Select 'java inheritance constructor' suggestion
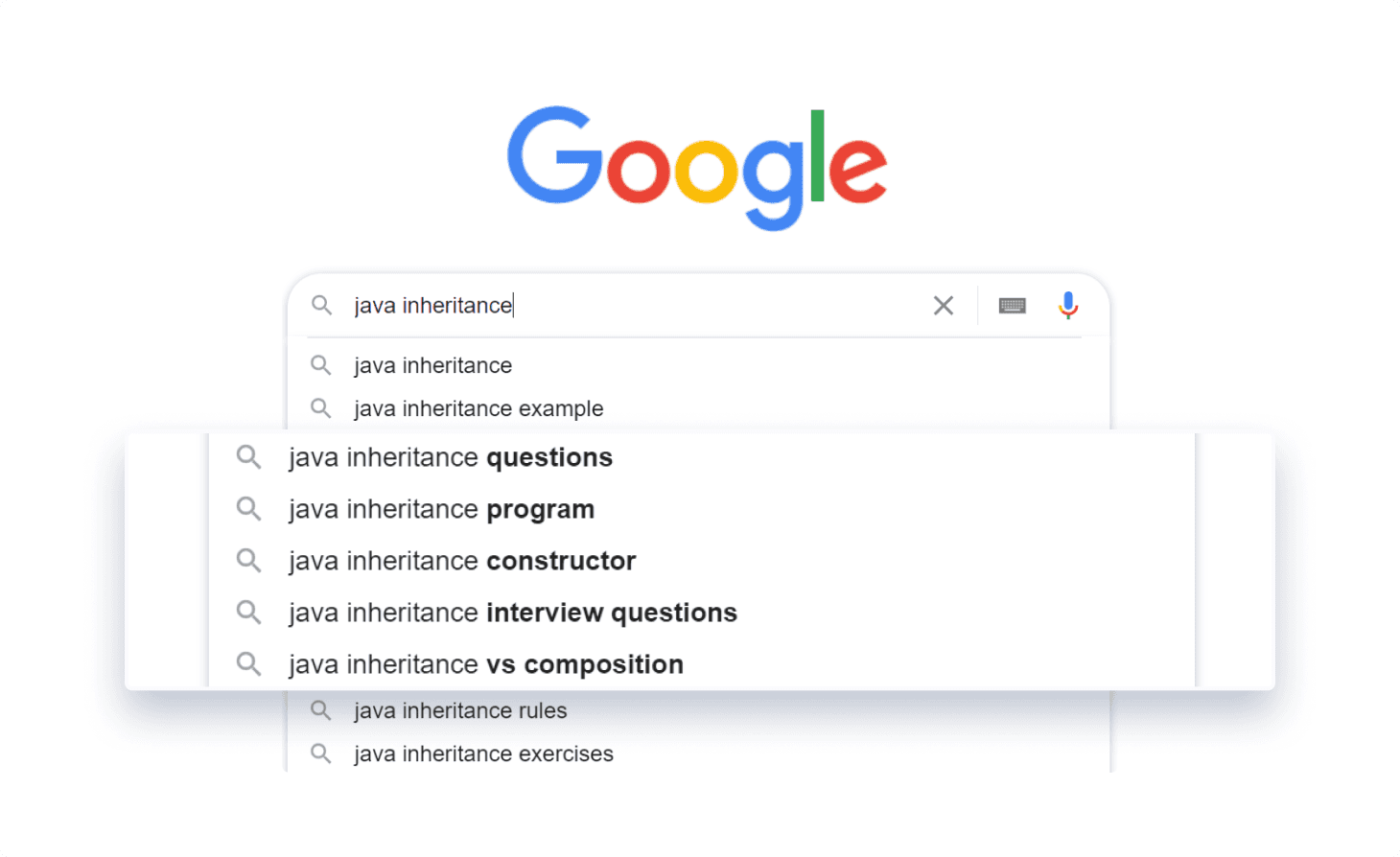This screenshot has width=1400, height=857. click(x=461, y=561)
